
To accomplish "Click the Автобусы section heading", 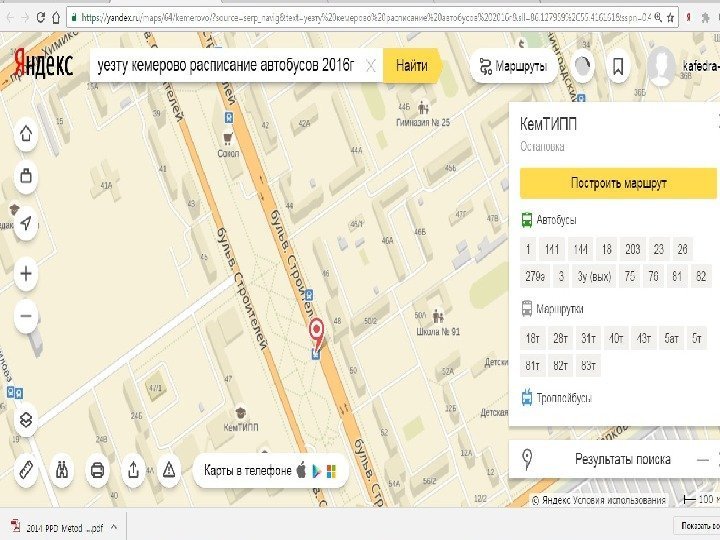I will tap(556, 220).
